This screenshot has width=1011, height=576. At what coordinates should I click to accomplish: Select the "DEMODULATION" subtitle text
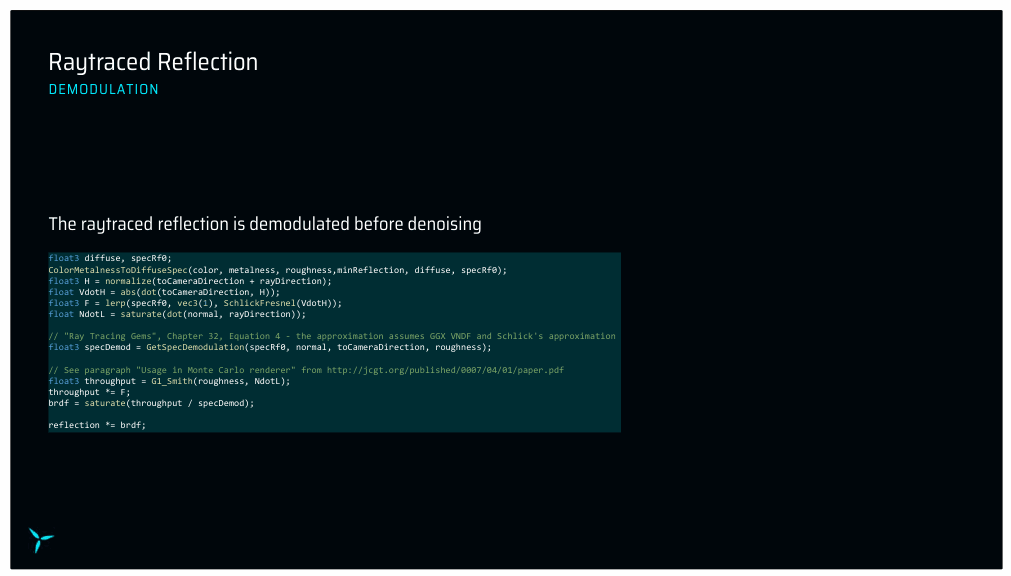[103, 90]
